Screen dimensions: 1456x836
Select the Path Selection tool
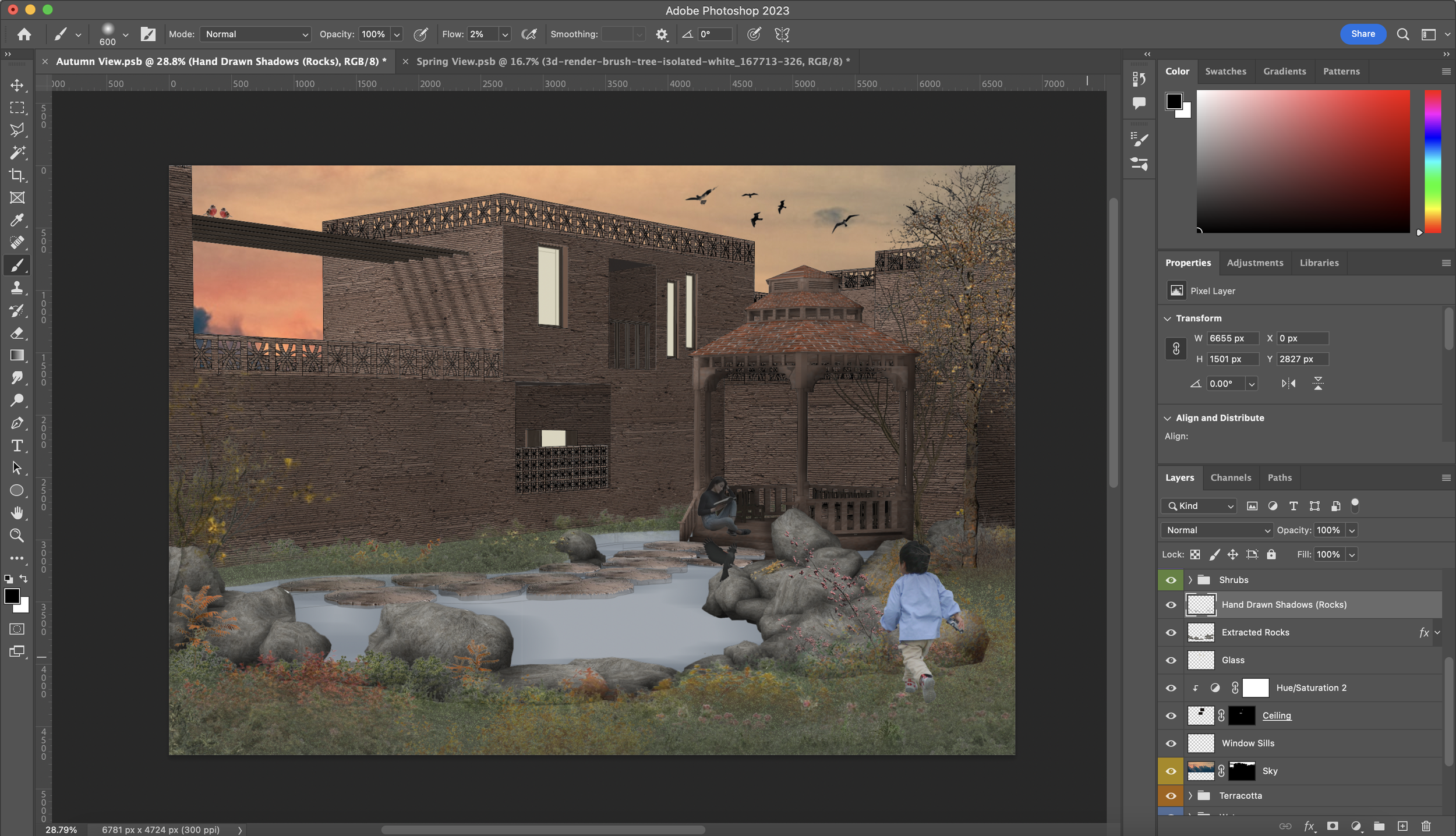(17, 468)
